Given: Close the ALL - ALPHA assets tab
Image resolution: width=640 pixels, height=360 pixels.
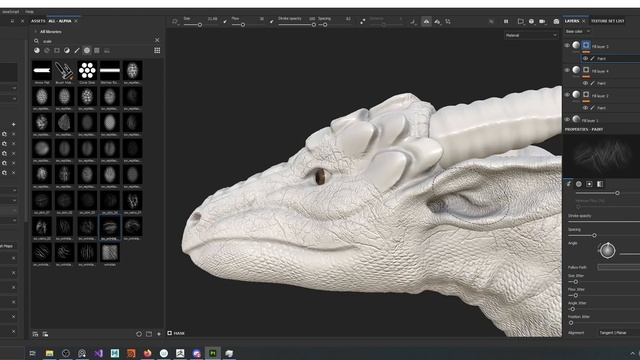Looking at the screenshot, I should click(76, 21).
